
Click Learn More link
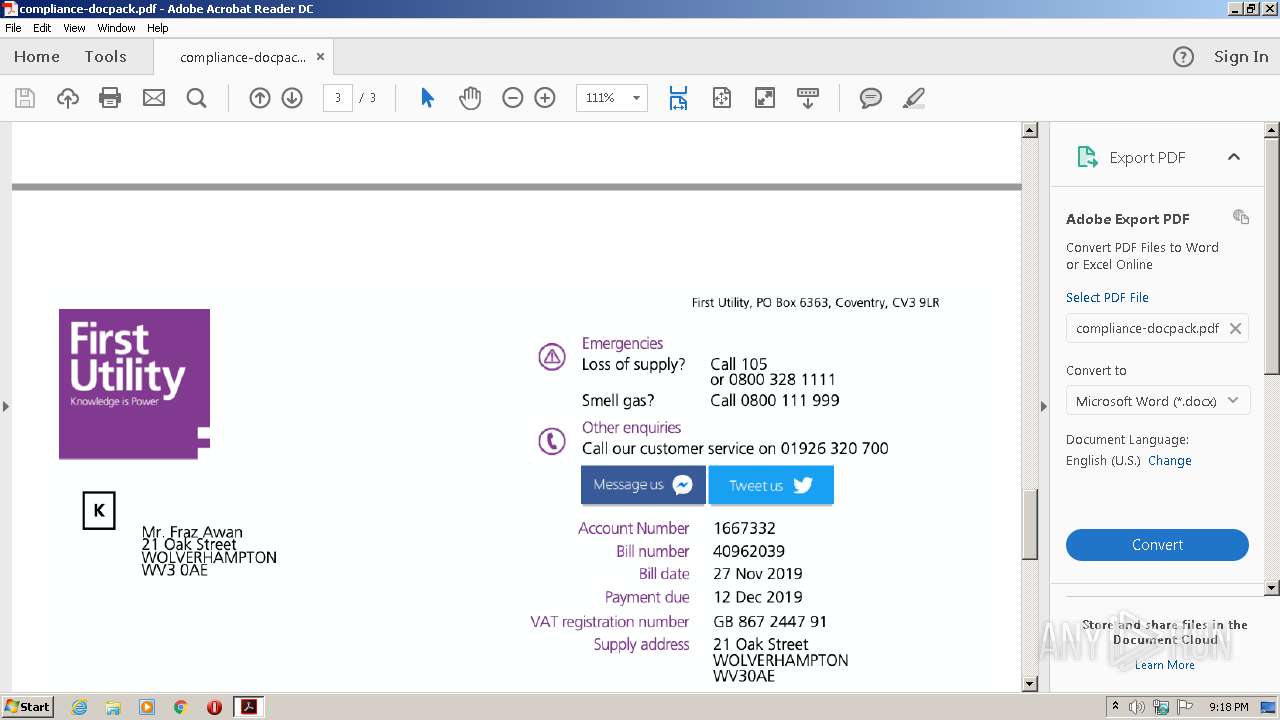1164,665
